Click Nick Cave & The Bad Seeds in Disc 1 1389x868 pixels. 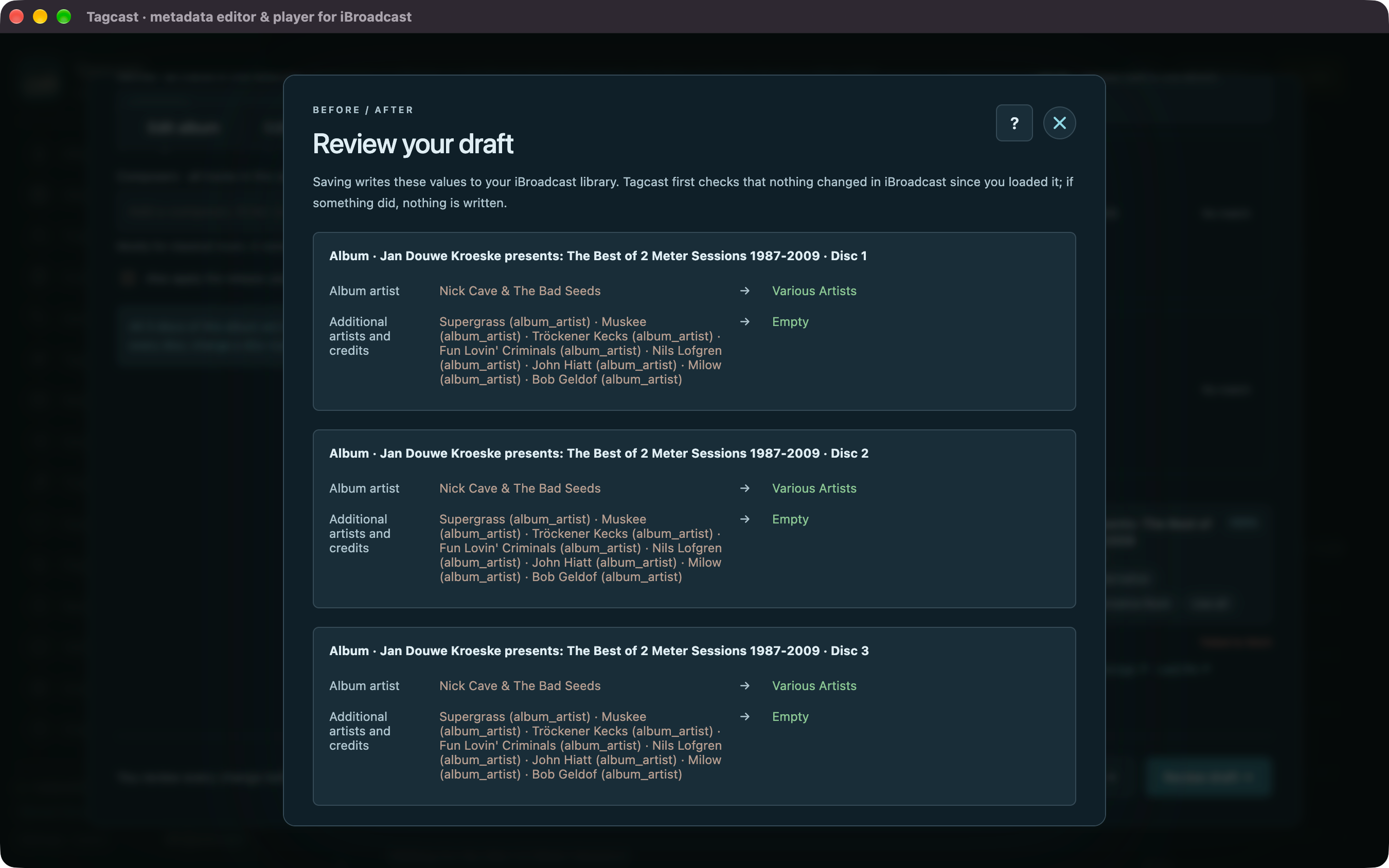[520, 291]
